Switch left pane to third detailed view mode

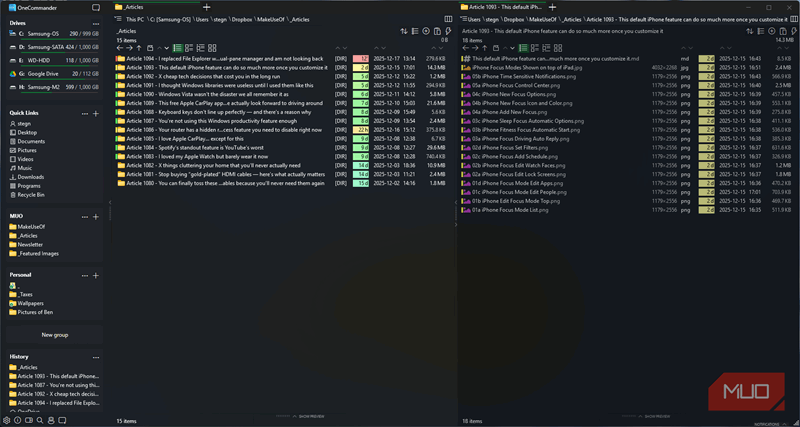point(201,48)
